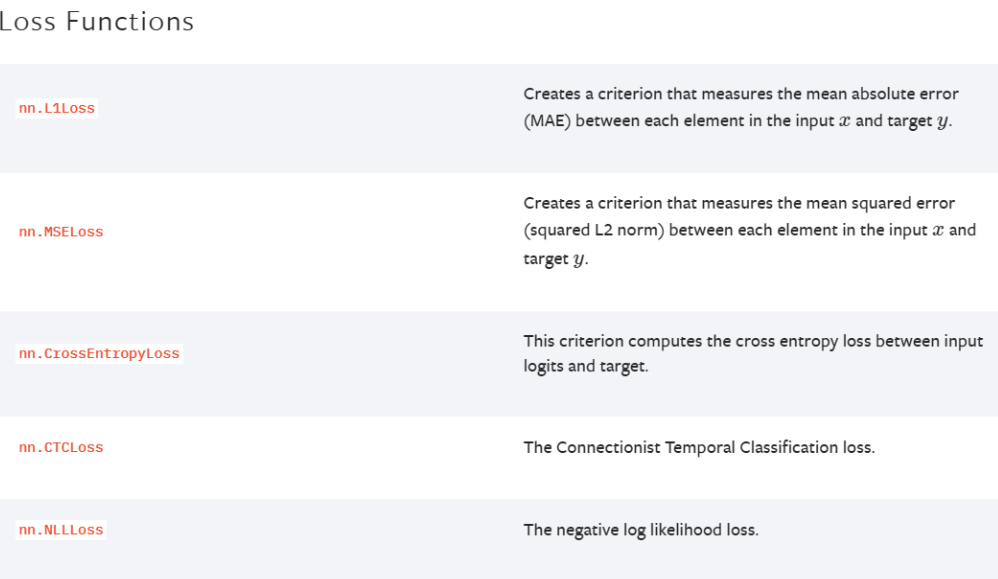The image size is (998, 579).
Task: Click the math symbol x in L1Loss description
Action: click(x=845, y=121)
